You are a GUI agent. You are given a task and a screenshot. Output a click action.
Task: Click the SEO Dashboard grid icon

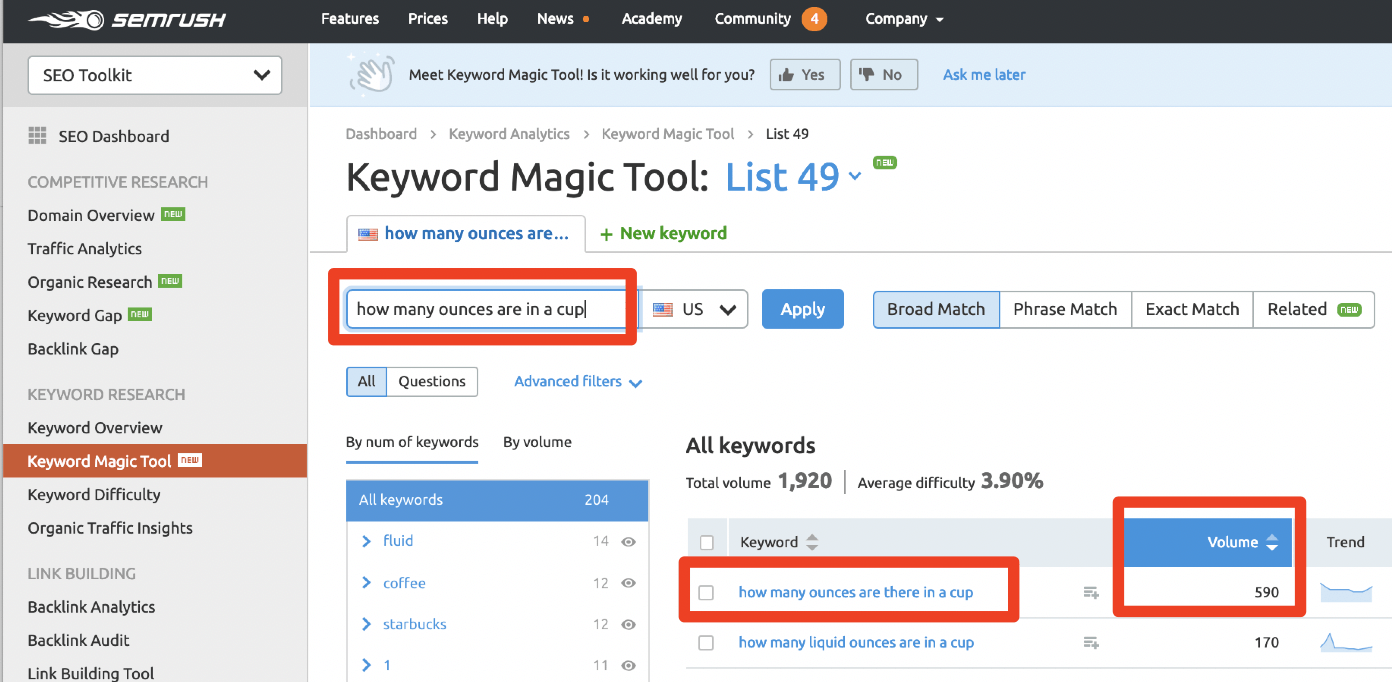37,136
